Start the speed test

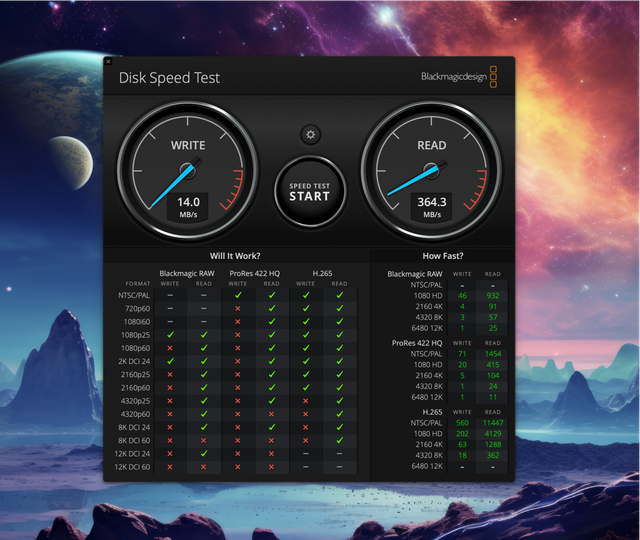point(310,192)
